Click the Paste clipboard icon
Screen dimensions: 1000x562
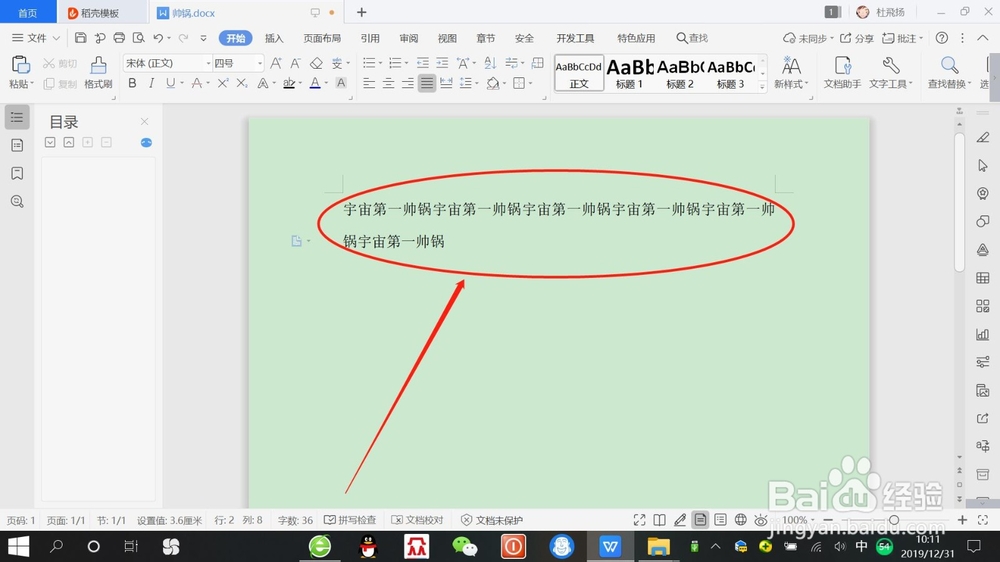(x=20, y=65)
